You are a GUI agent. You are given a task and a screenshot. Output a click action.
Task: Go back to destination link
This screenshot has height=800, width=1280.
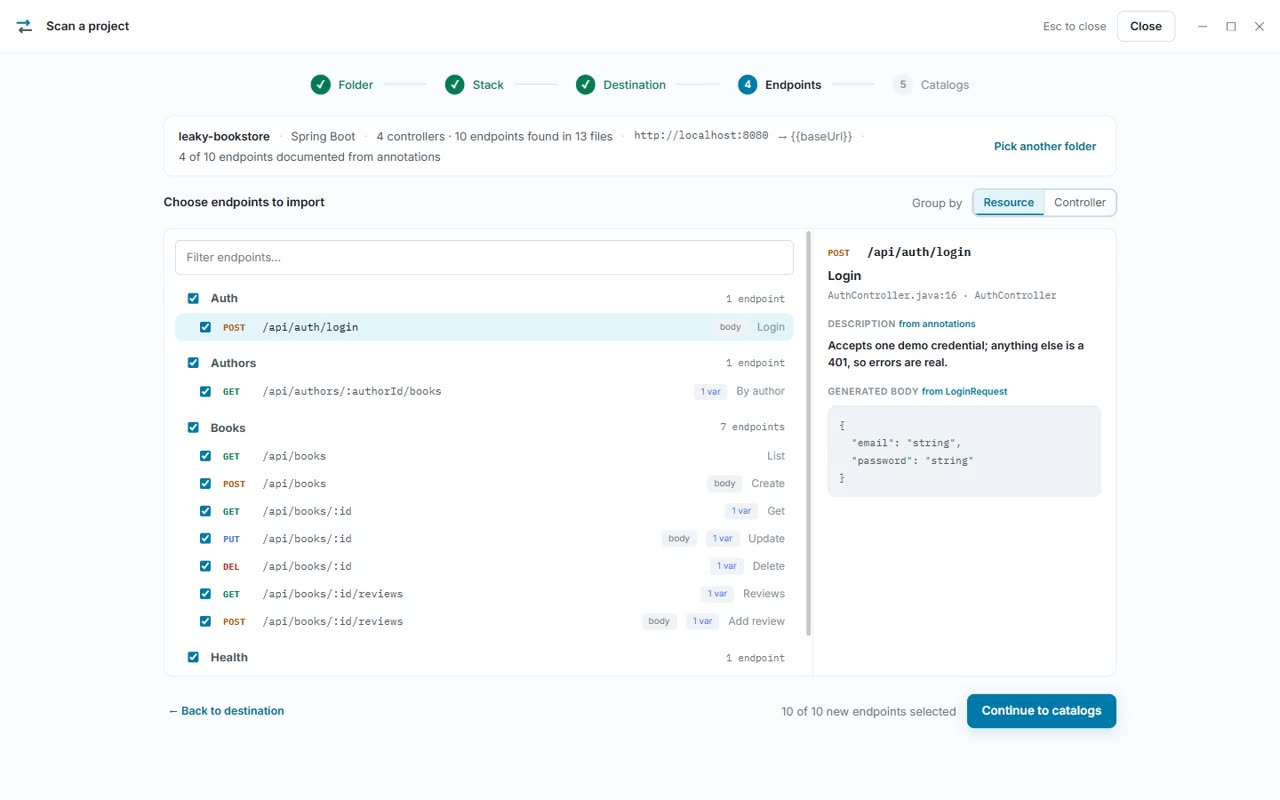click(226, 711)
